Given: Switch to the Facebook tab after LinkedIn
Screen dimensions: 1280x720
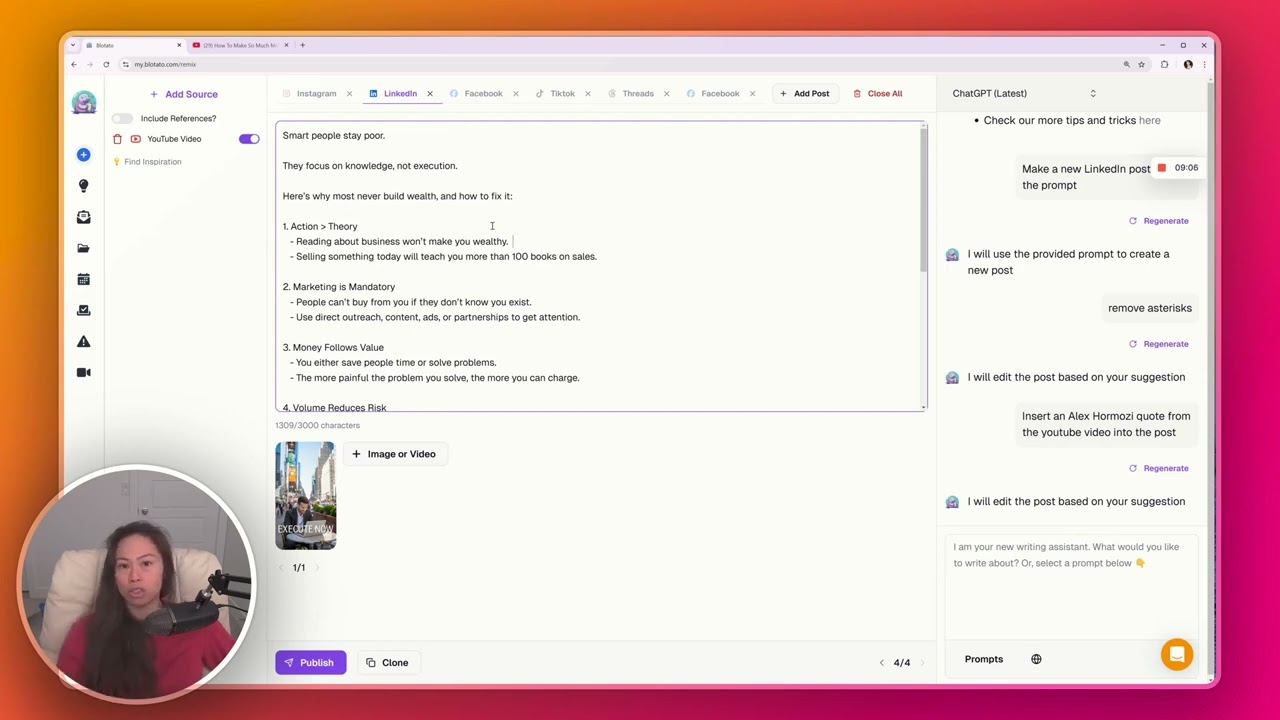Looking at the screenshot, I should point(476,94).
